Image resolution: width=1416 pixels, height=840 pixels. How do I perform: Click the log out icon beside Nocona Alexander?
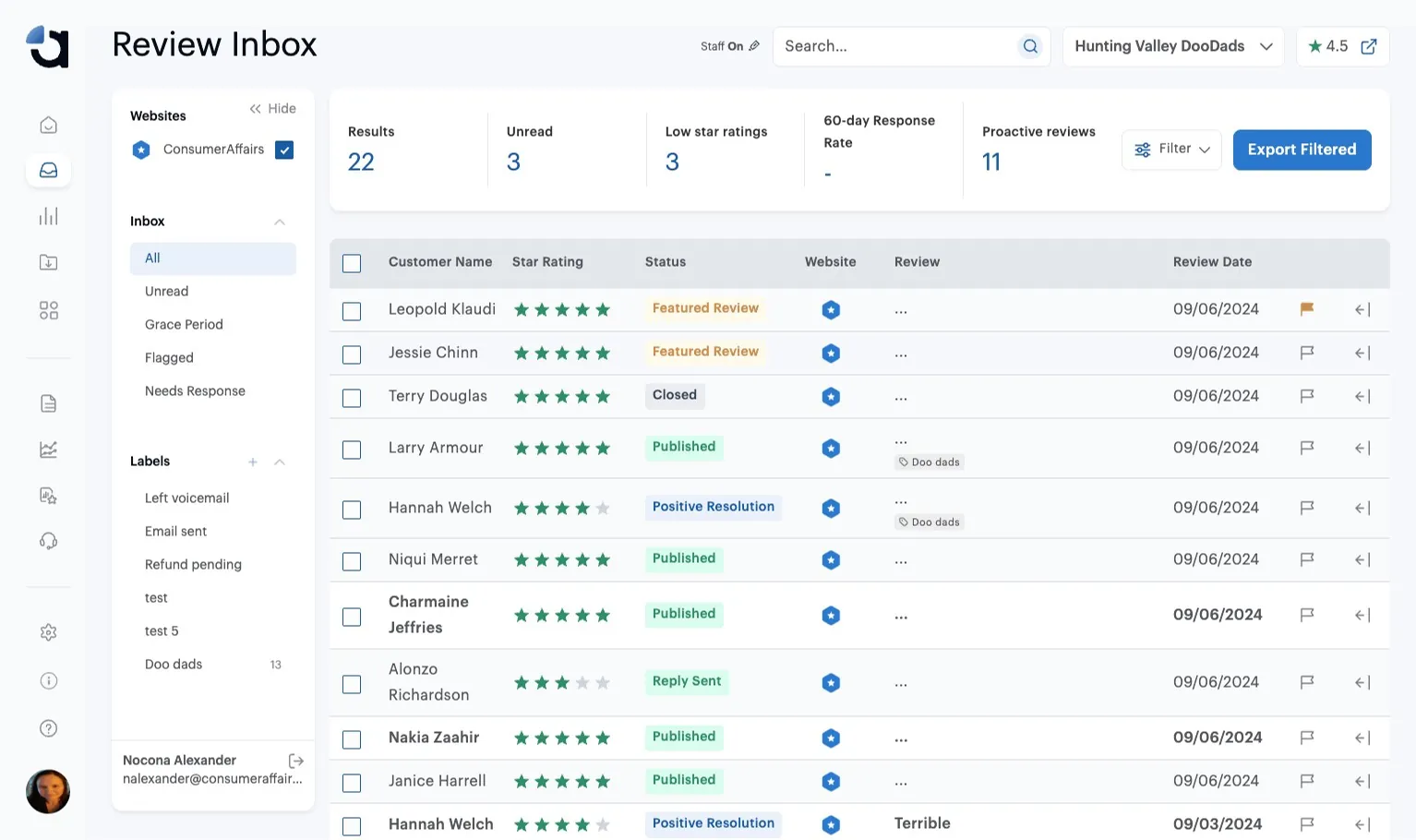(296, 761)
